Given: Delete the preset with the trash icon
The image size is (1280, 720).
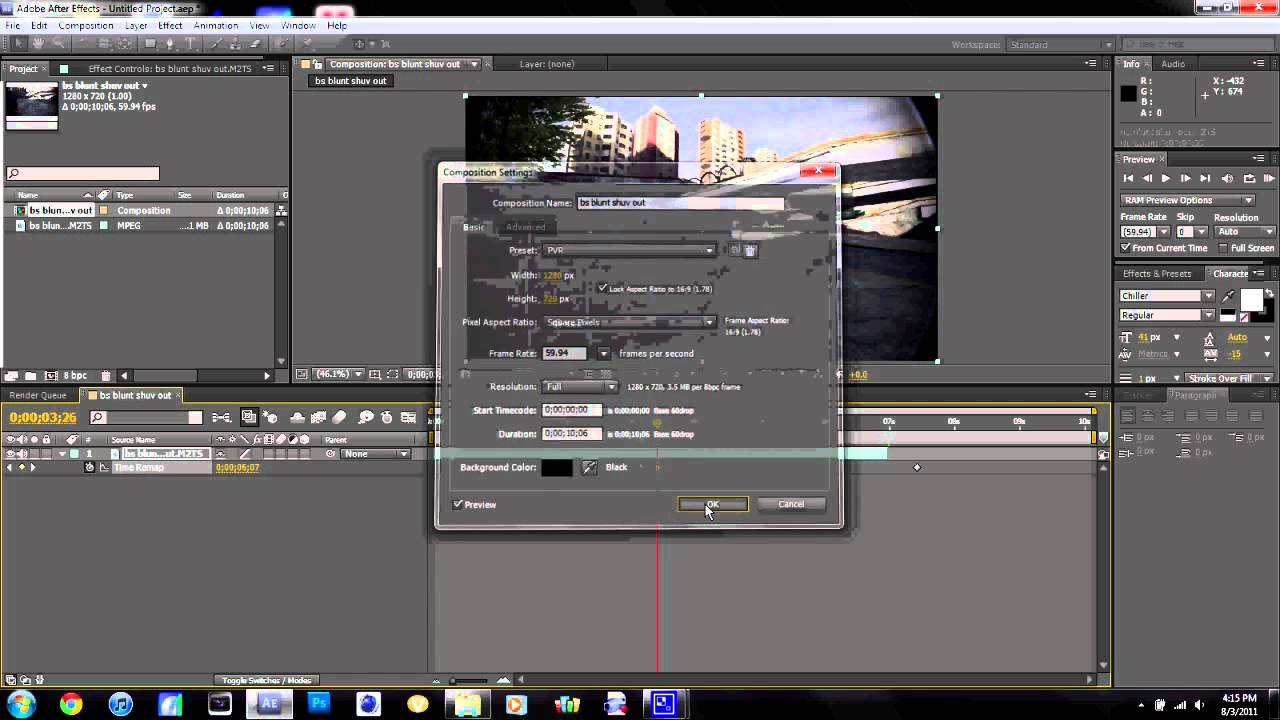Looking at the screenshot, I should pyautogui.click(x=750, y=251).
